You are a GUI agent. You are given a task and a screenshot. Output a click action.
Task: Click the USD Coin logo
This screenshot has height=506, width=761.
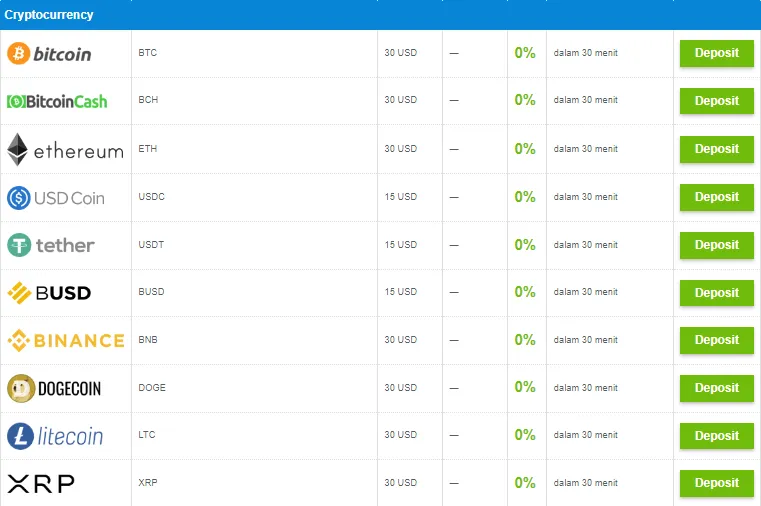click(x=56, y=197)
